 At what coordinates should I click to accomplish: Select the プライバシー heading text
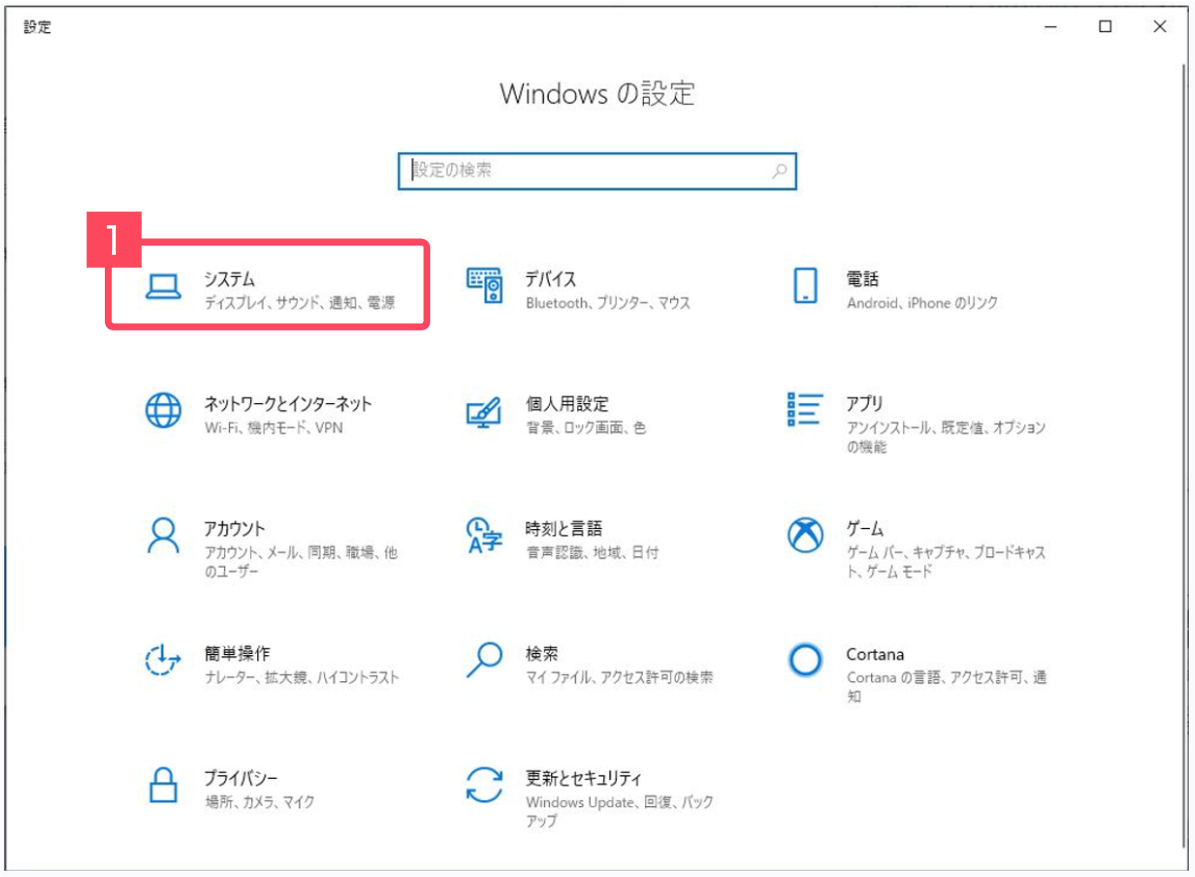(241, 778)
